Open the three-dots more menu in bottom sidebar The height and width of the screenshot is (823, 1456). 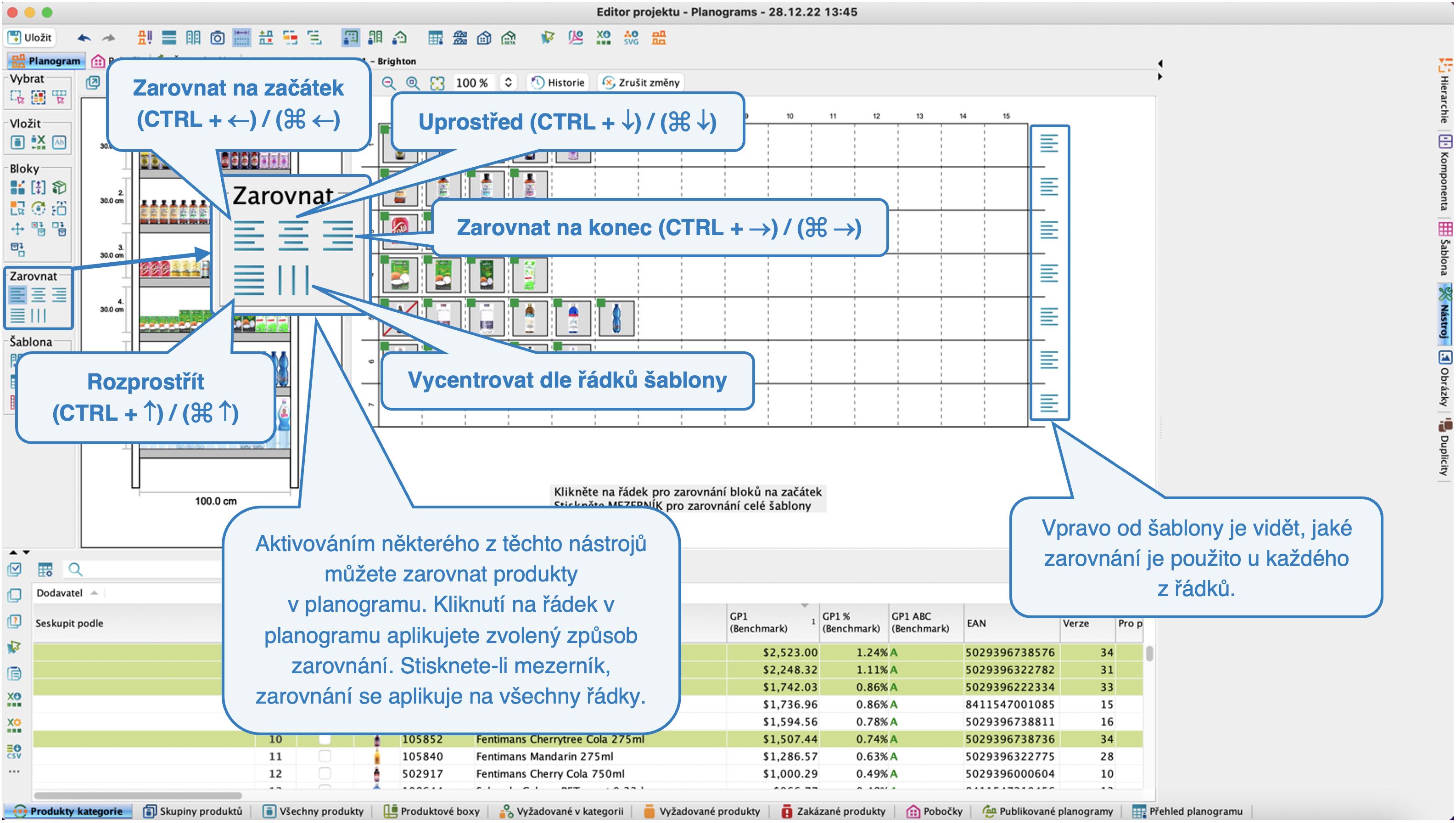14,772
